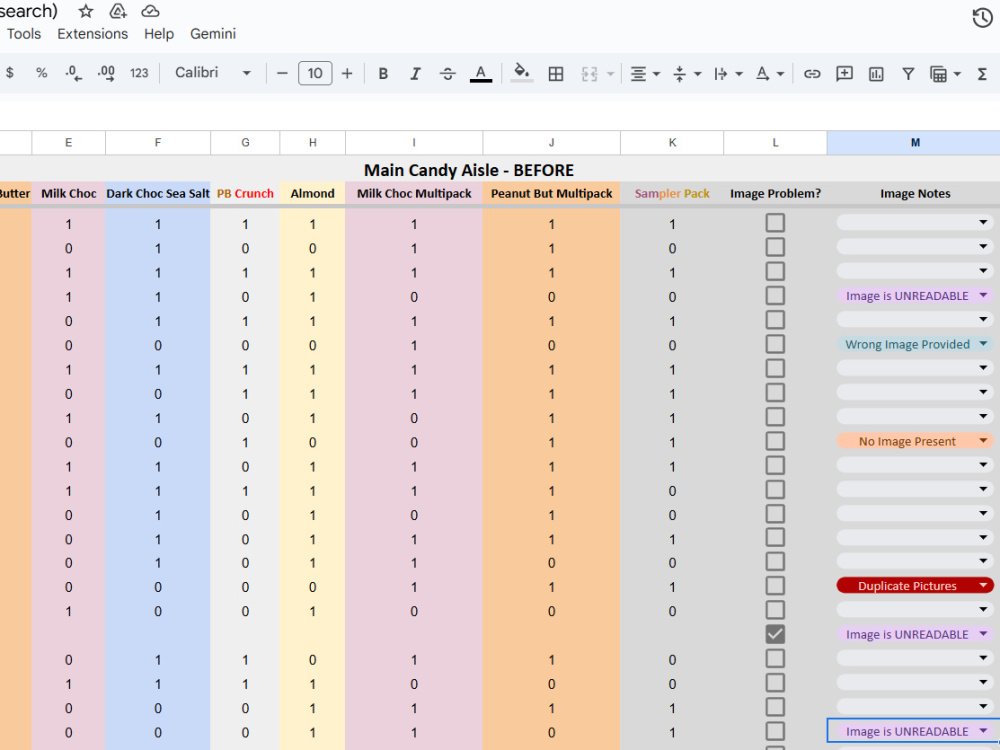Open text wrapping options
The height and width of the screenshot is (750, 1000).
[x=728, y=74]
